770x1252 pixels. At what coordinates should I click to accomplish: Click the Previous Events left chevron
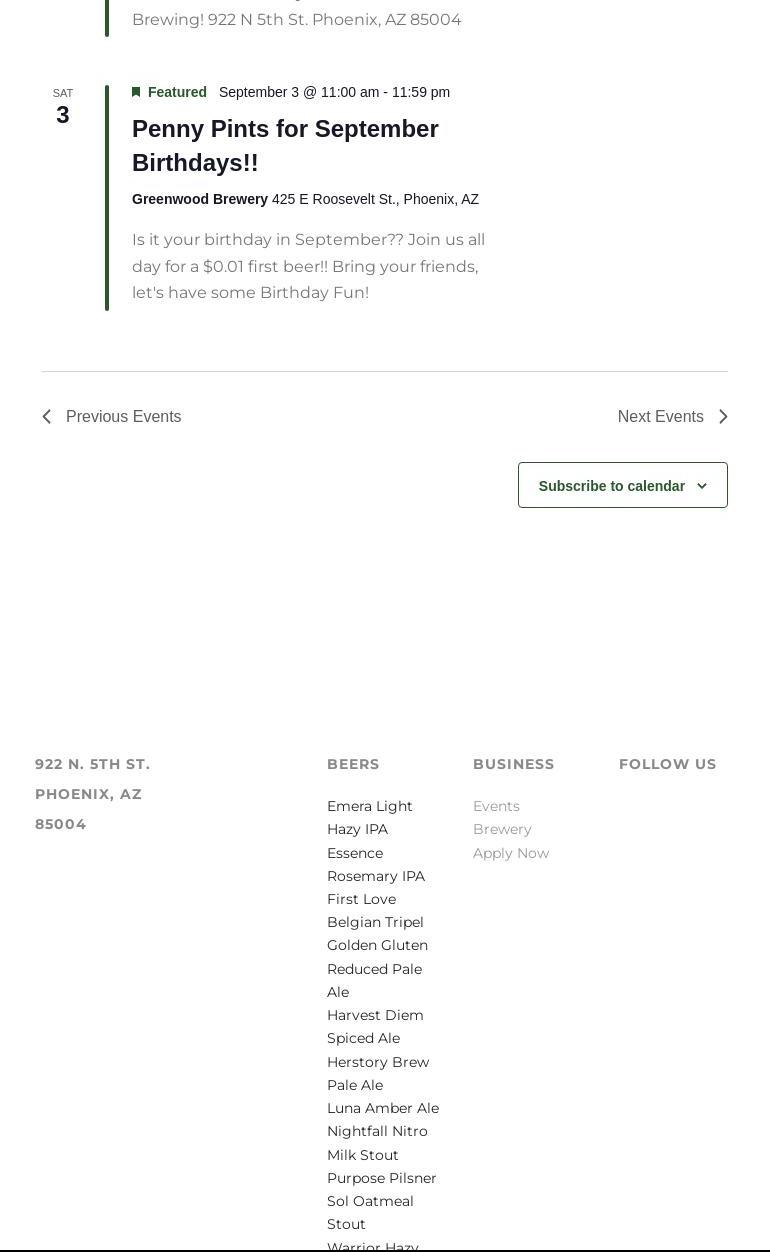[47, 417]
